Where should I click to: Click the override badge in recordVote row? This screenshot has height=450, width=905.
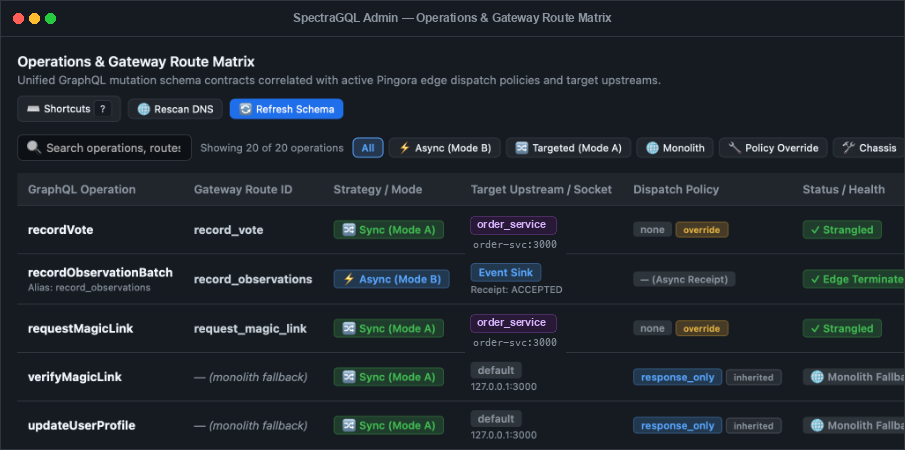point(702,230)
